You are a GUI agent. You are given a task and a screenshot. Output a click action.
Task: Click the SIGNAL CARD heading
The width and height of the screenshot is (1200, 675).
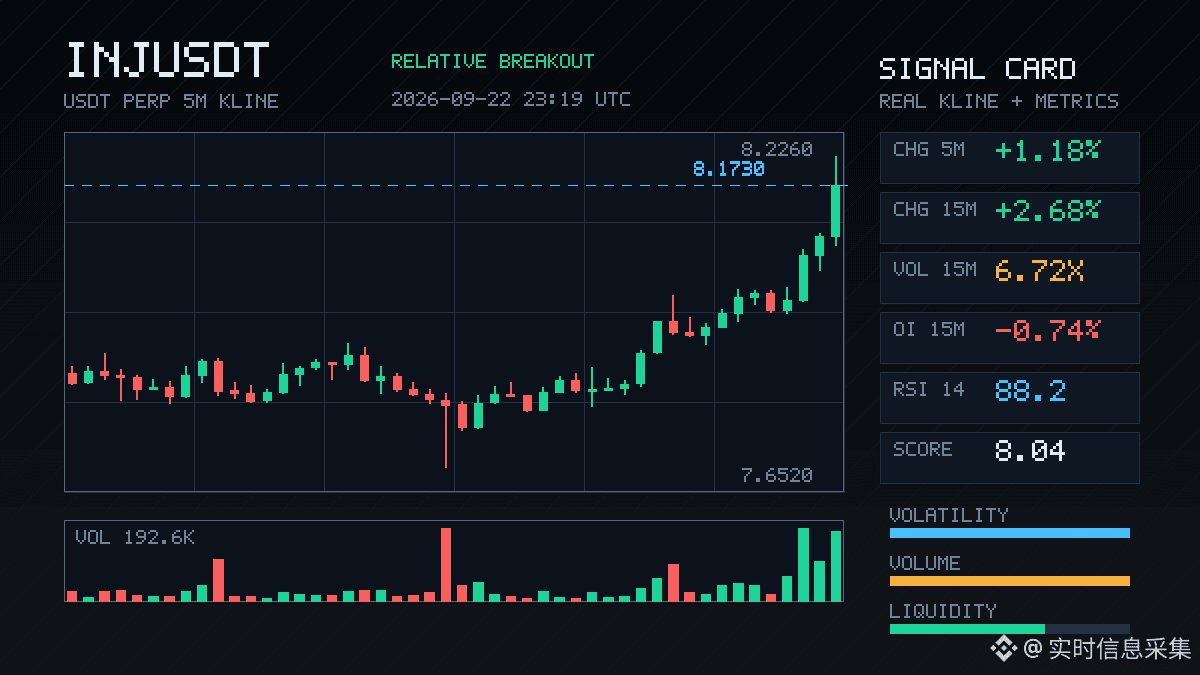click(977, 69)
